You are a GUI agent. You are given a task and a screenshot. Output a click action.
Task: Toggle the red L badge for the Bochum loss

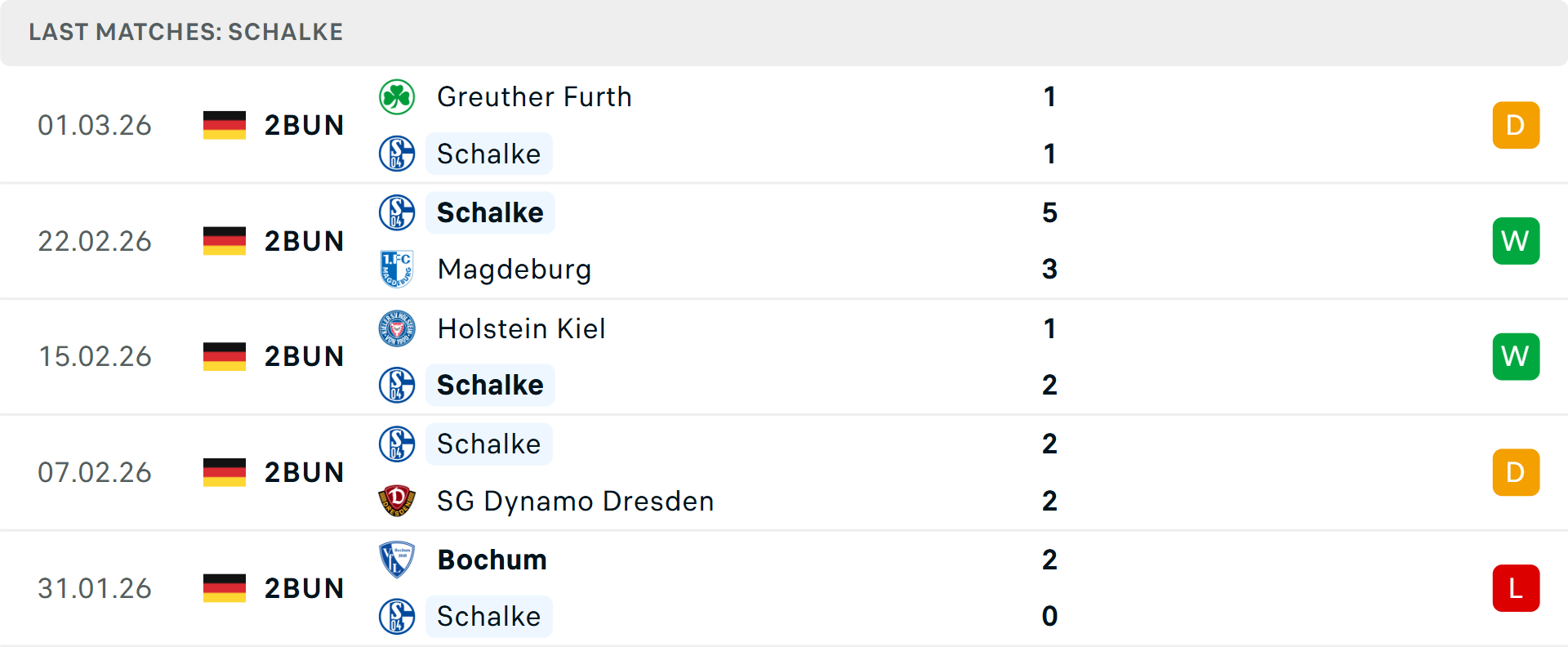click(x=1516, y=587)
